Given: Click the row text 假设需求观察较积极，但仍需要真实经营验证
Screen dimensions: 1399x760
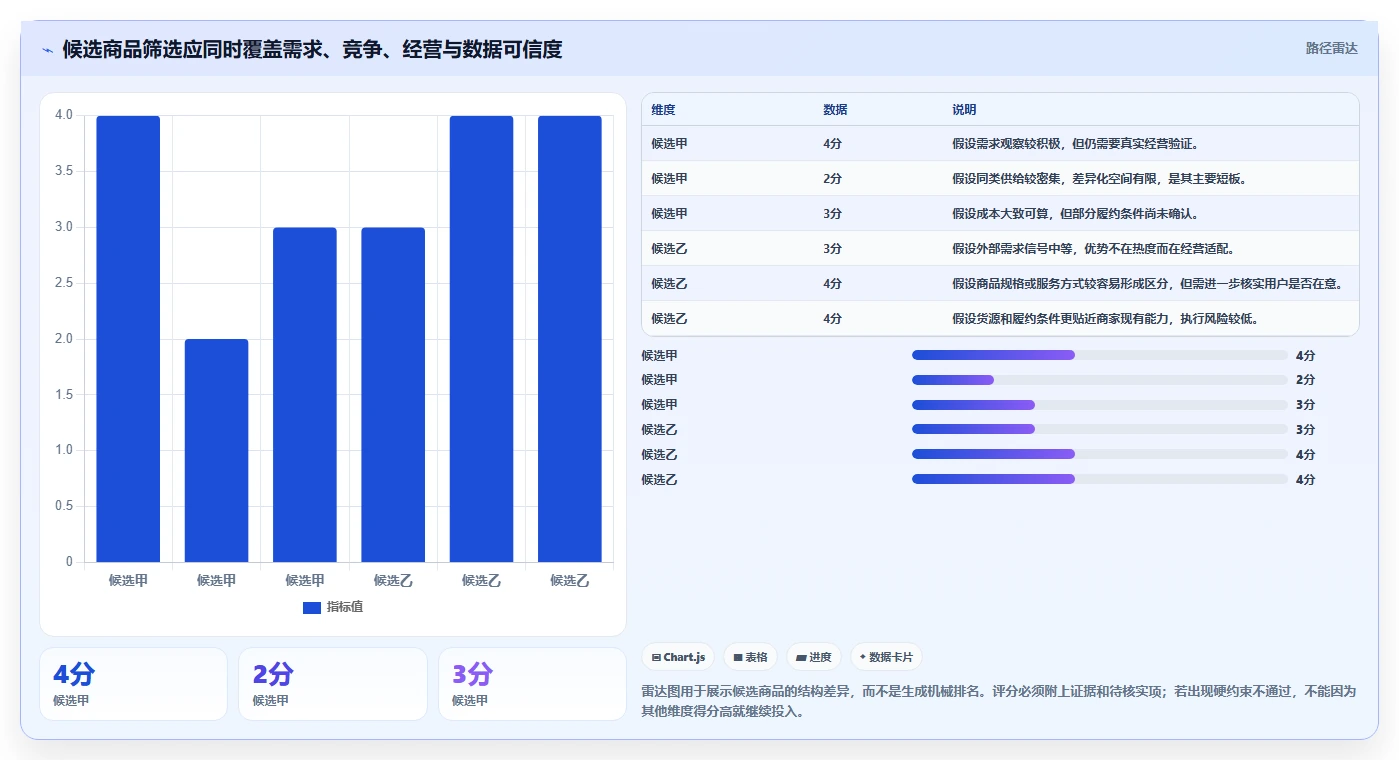Looking at the screenshot, I should click(x=1075, y=143).
